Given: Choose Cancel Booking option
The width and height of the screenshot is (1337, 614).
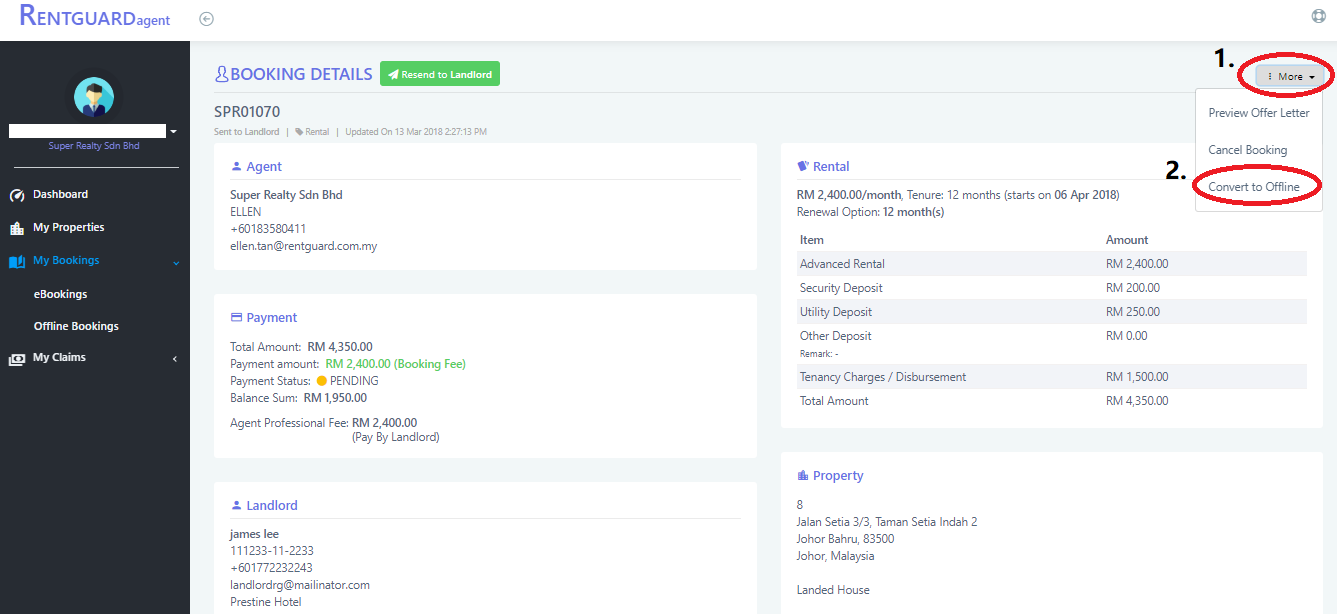Looking at the screenshot, I should [x=1248, y=150].
